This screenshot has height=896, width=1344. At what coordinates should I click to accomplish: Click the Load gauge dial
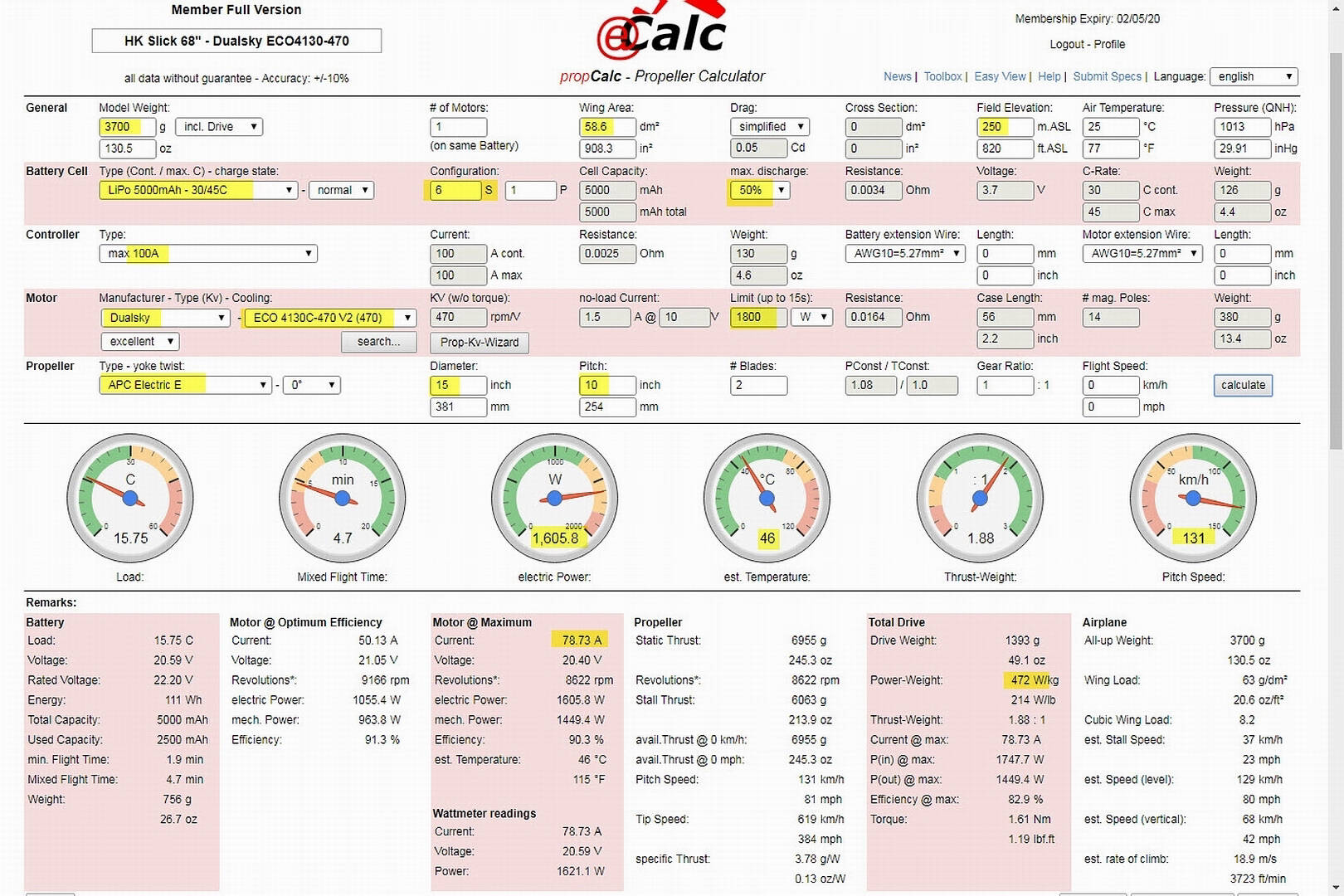130,499
